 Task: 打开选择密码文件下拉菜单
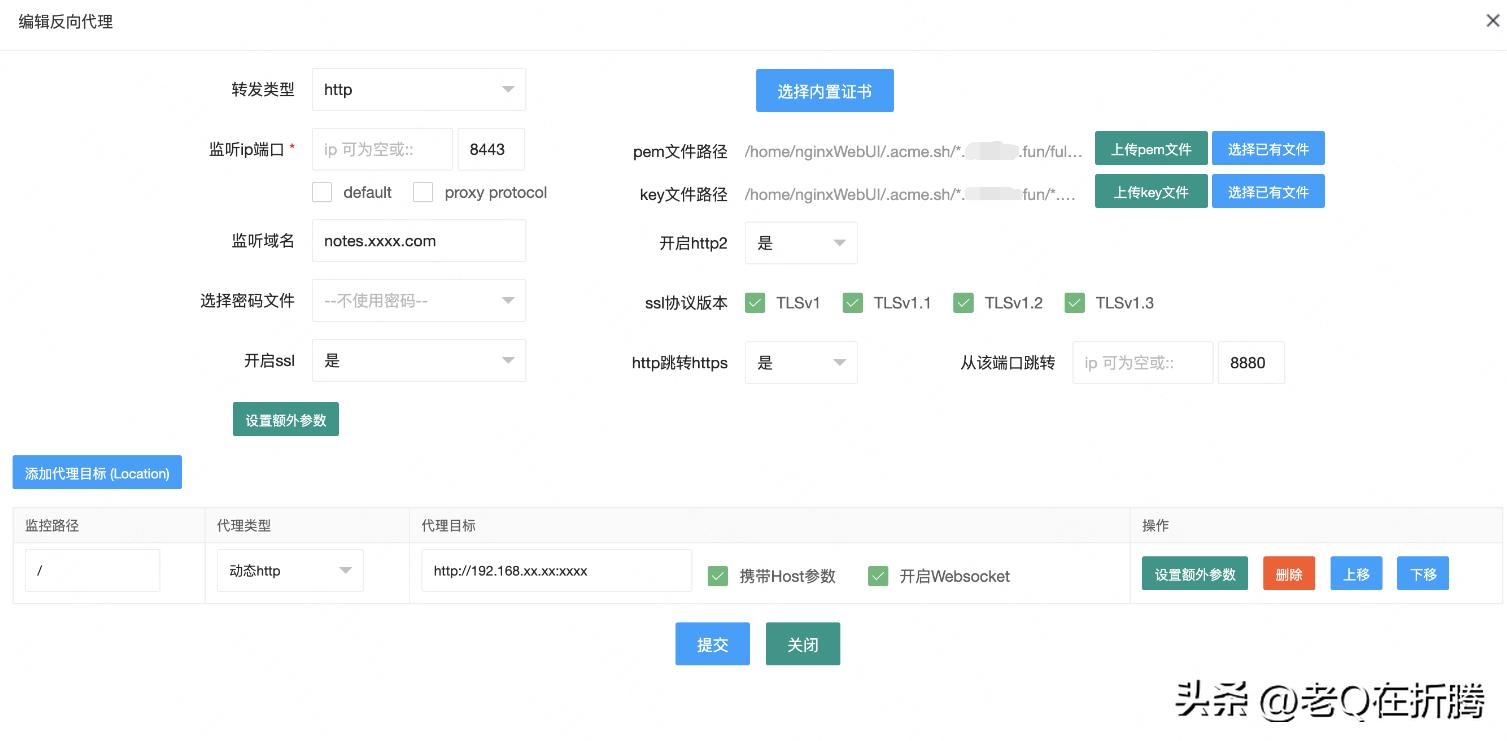pyautogui.click(x=418, y=300)
